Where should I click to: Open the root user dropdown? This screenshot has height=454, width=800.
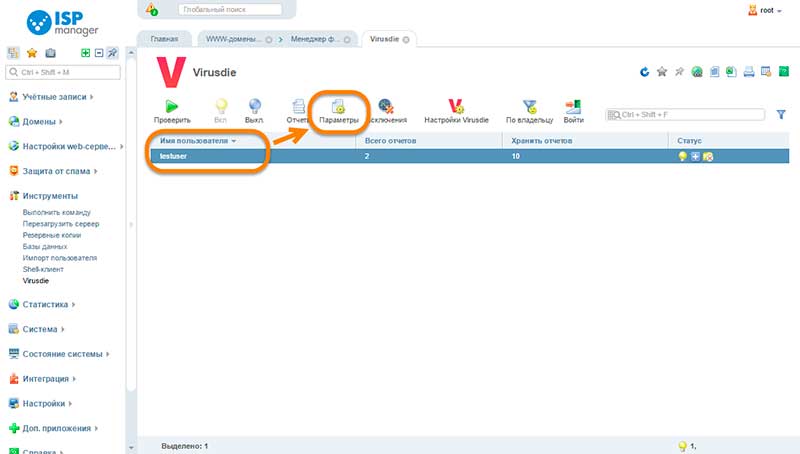(765, 10)
